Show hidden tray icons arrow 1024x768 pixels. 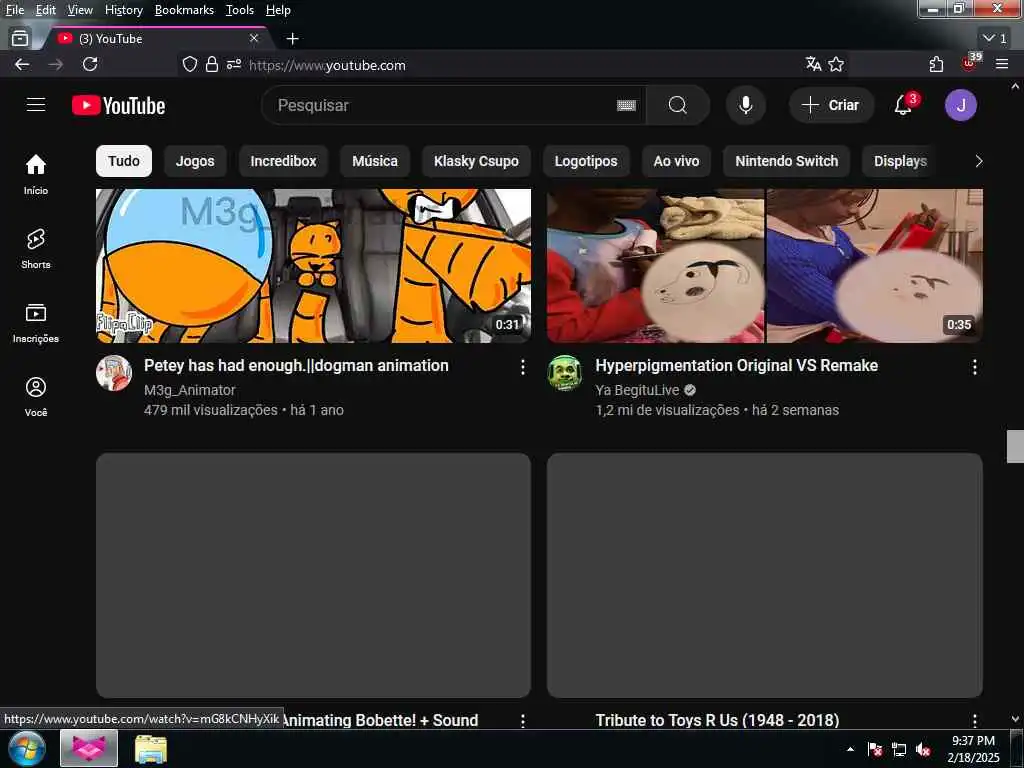pyautogui.click(x=850, y=750)
